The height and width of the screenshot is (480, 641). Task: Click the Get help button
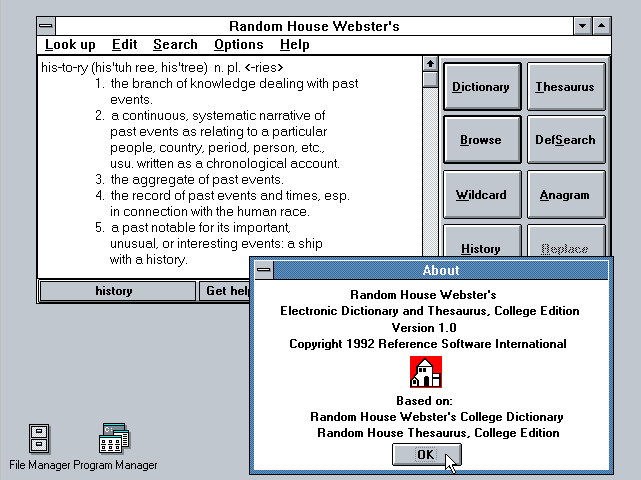point(224,291)
